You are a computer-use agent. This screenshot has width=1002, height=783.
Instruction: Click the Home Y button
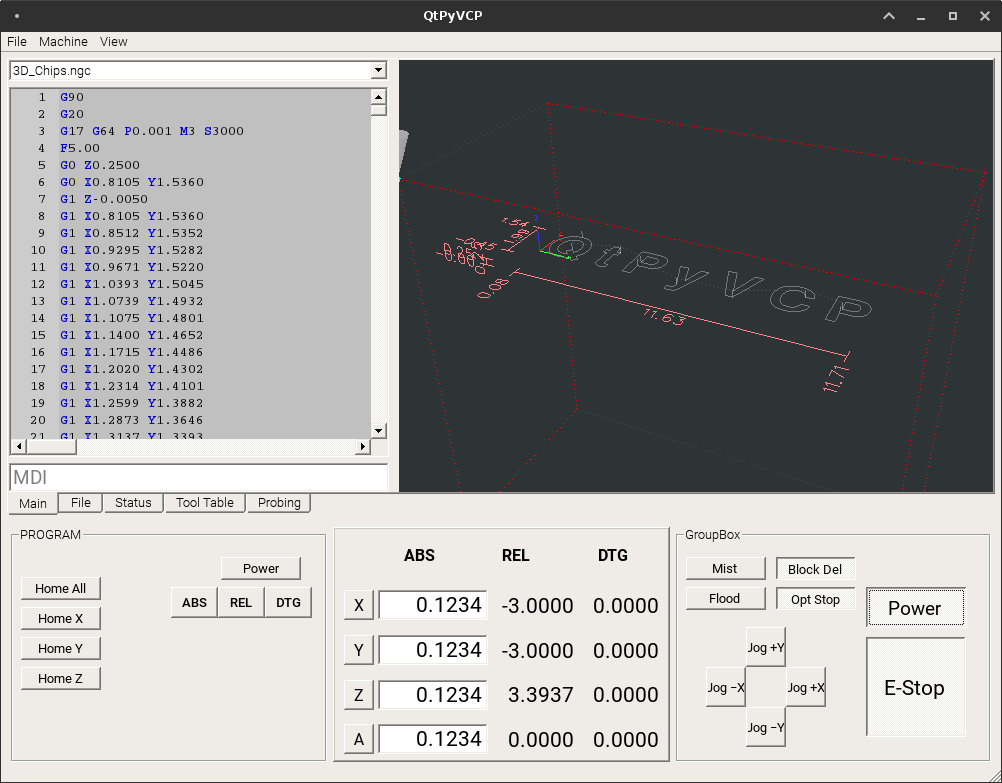coord(61,649)
